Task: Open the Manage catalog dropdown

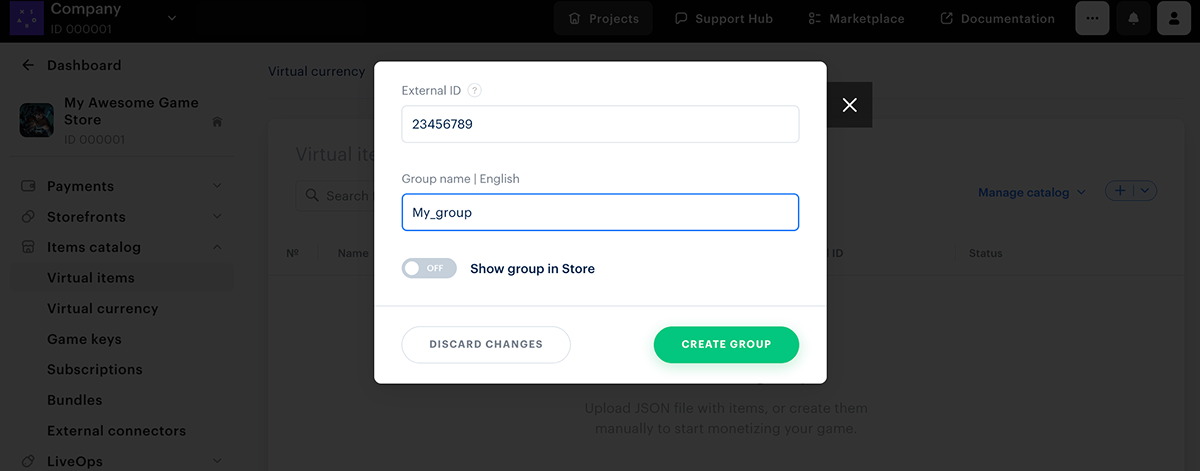Action: [1031, 192]
